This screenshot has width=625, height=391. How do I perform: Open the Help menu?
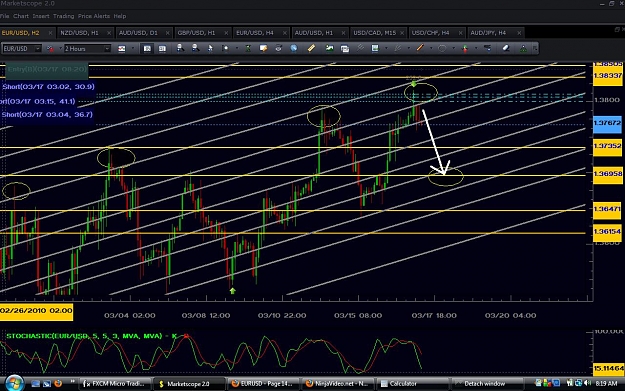(x=120, y=16)
